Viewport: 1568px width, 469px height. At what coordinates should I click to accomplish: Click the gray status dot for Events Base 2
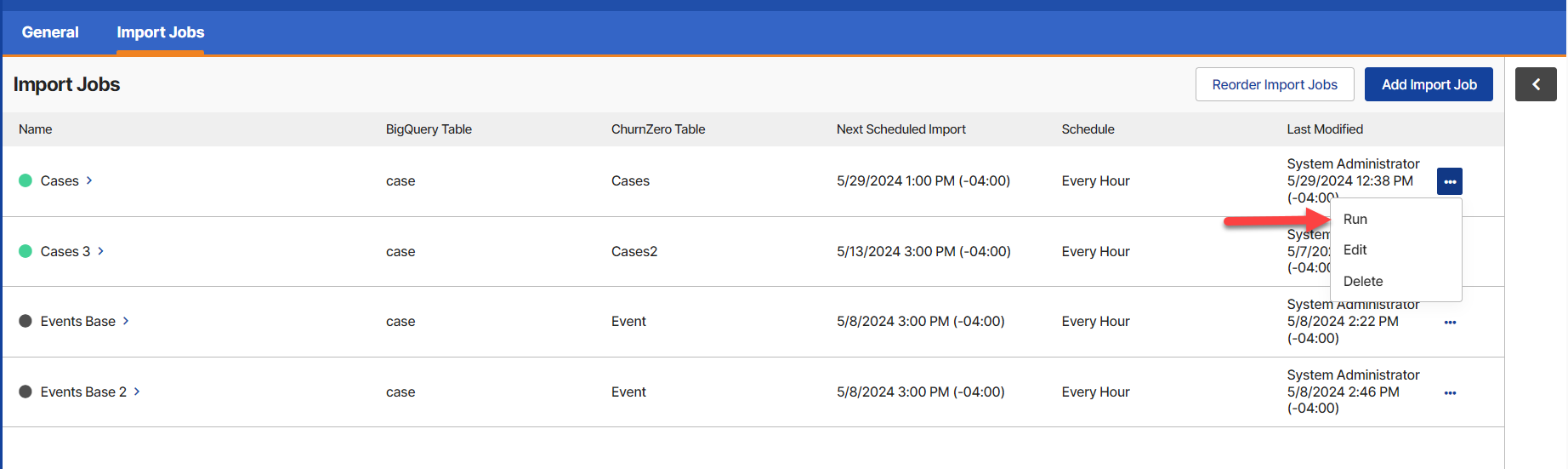click(x=26, y=392)
